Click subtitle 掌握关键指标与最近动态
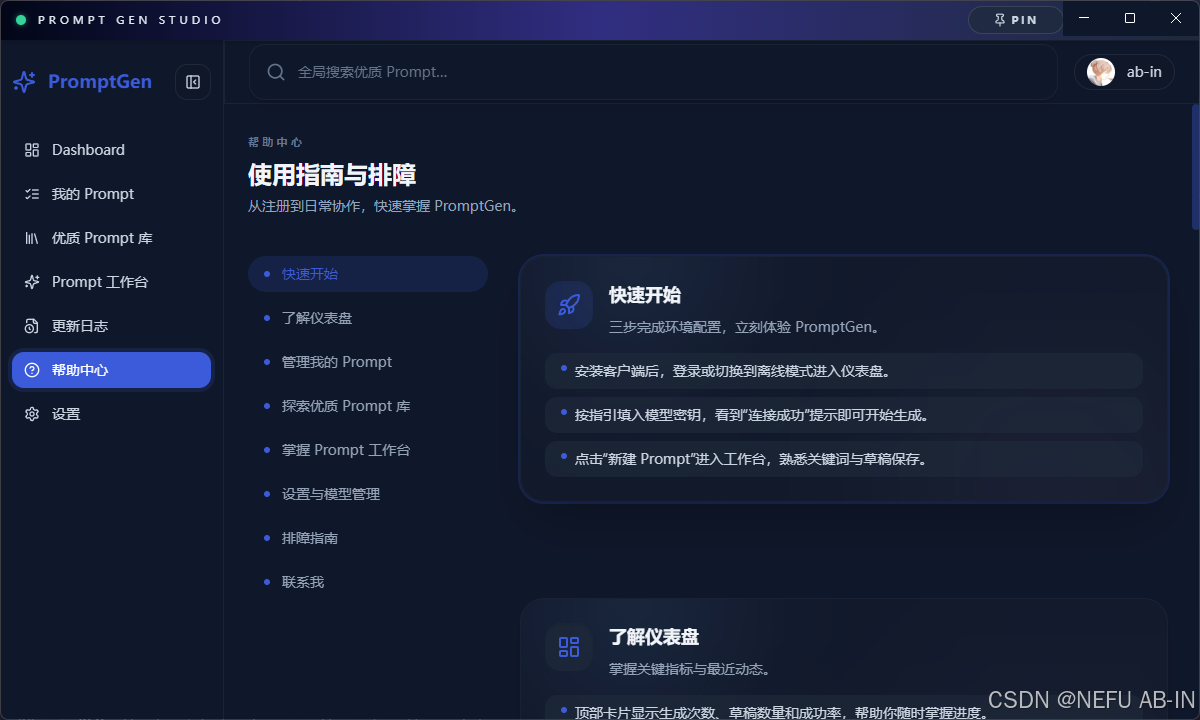The image size is (1200, 720). pos(690,669)
